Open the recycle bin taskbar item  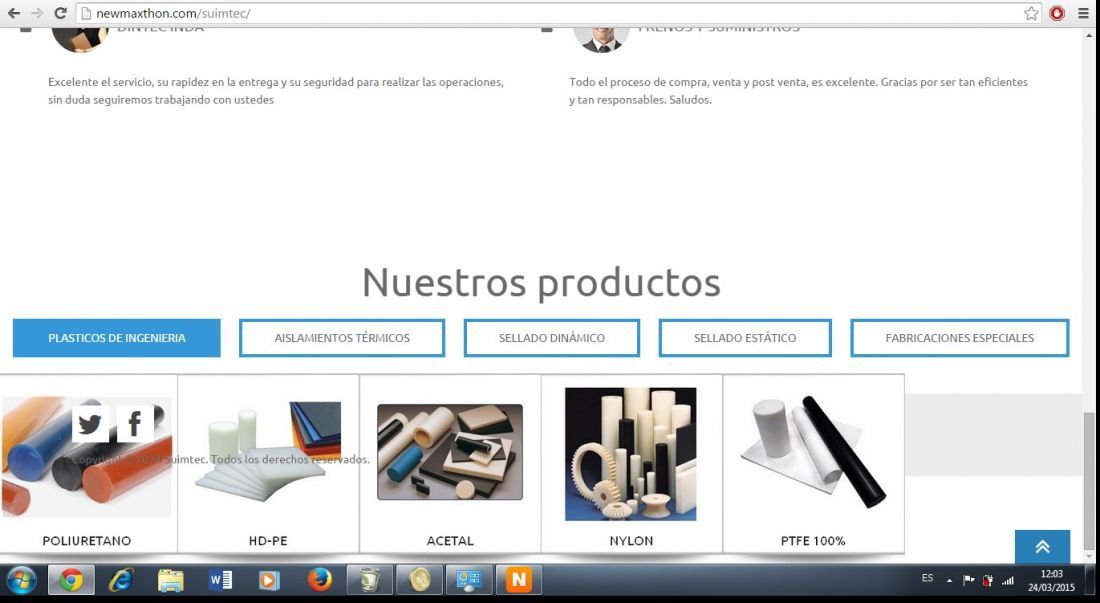pos(370,580)
